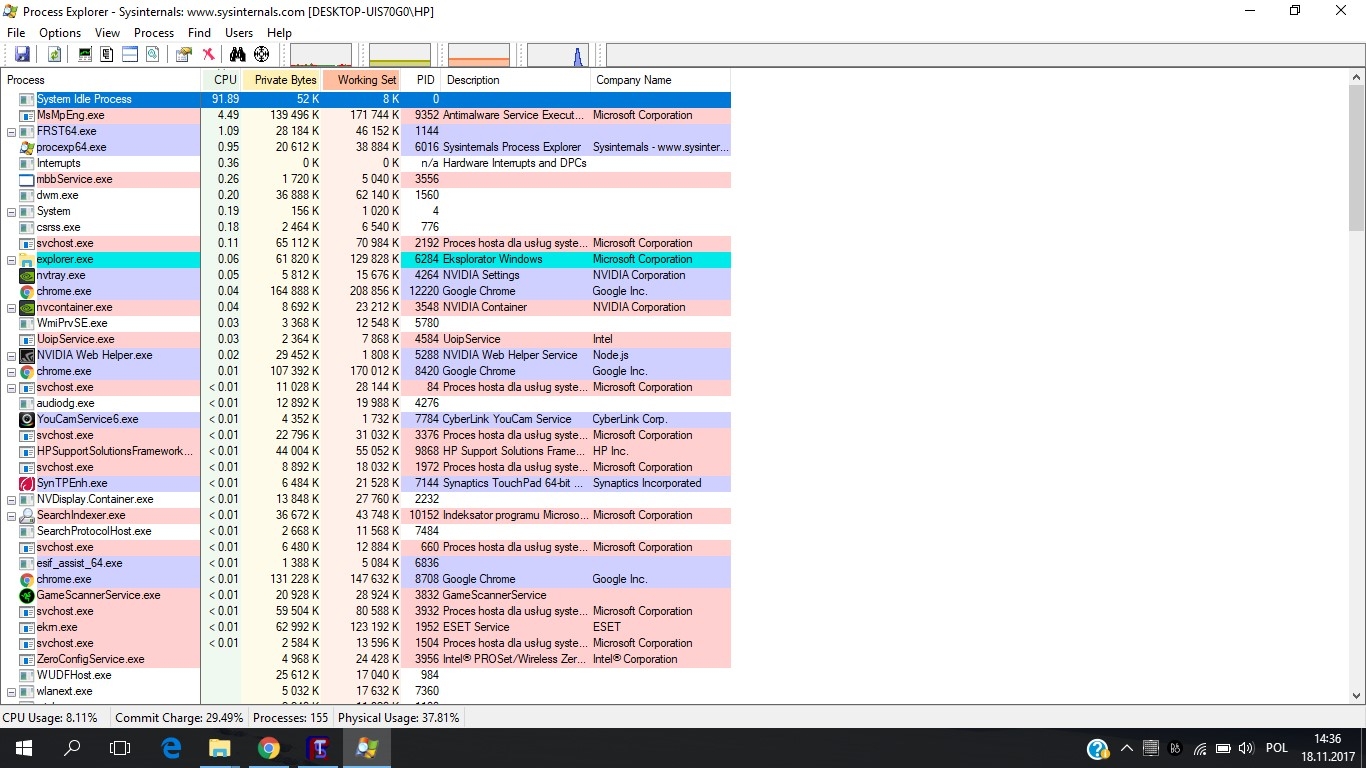Click the binoculars Find Handle or DLL icon
This screenshot has width=1366, height=768.
[238, 55]
